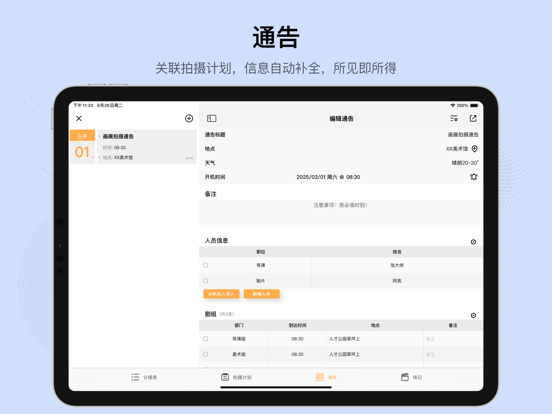Click the 剧组 section heading
Image resolution: width=552 pixels, height=414 pixels.
click(211, 314)
